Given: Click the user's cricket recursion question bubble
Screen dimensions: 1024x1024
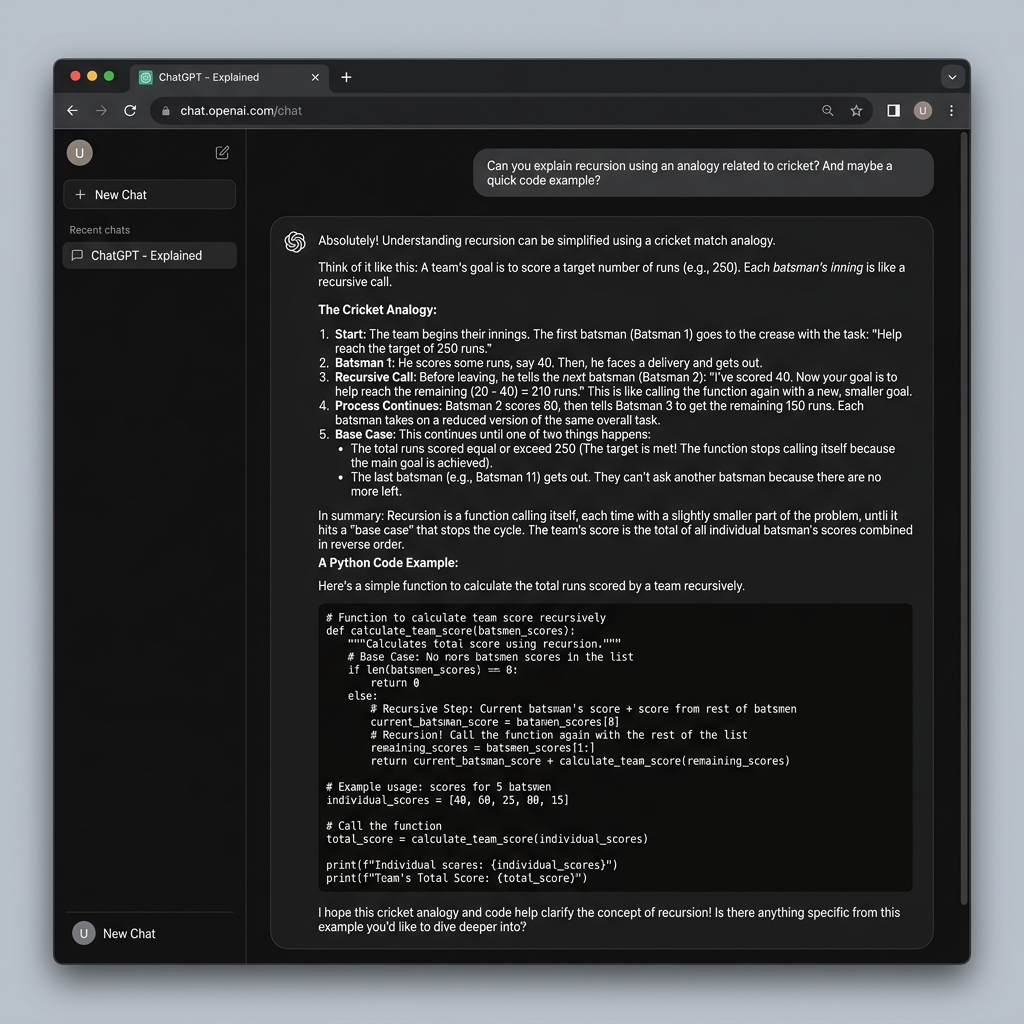Looking at the screenshot, I should (x=703, y=173).
